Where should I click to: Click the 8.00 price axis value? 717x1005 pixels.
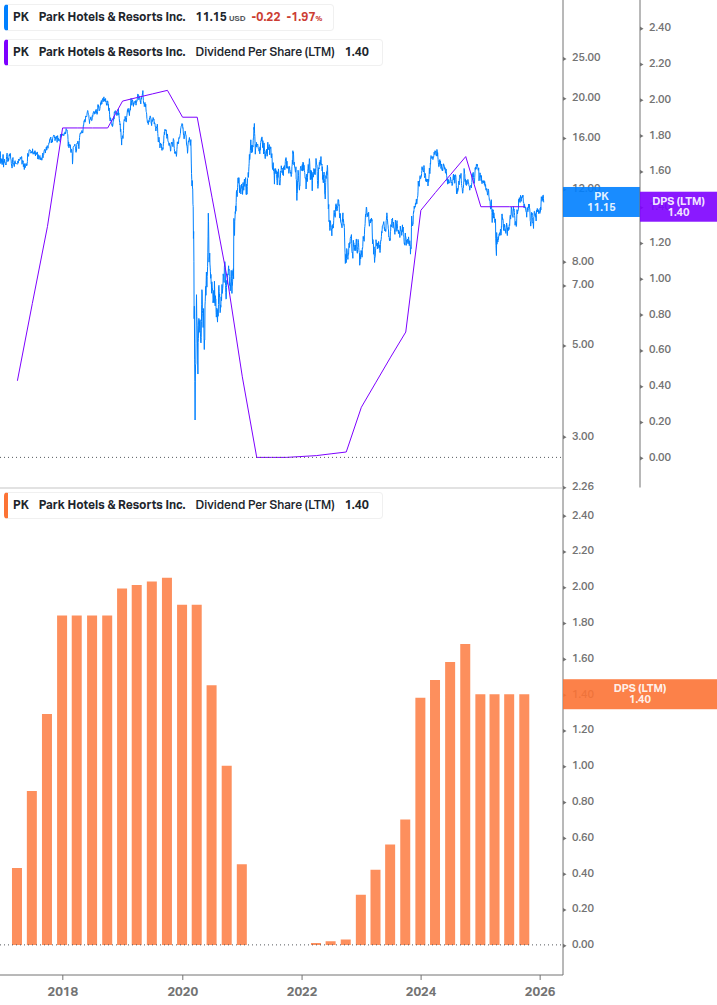[x=583, y=262]
